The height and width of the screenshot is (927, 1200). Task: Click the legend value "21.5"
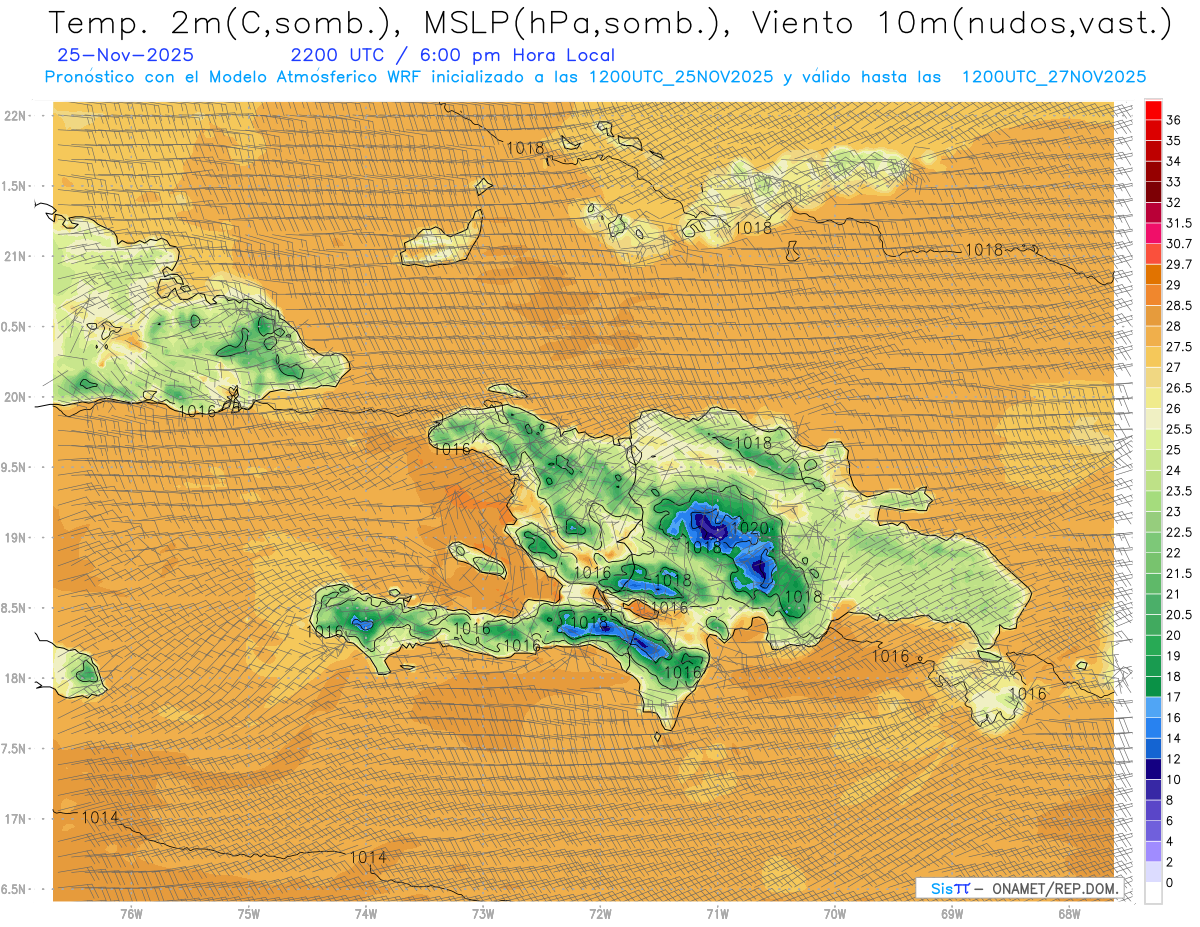click(x=1178, y=573)
